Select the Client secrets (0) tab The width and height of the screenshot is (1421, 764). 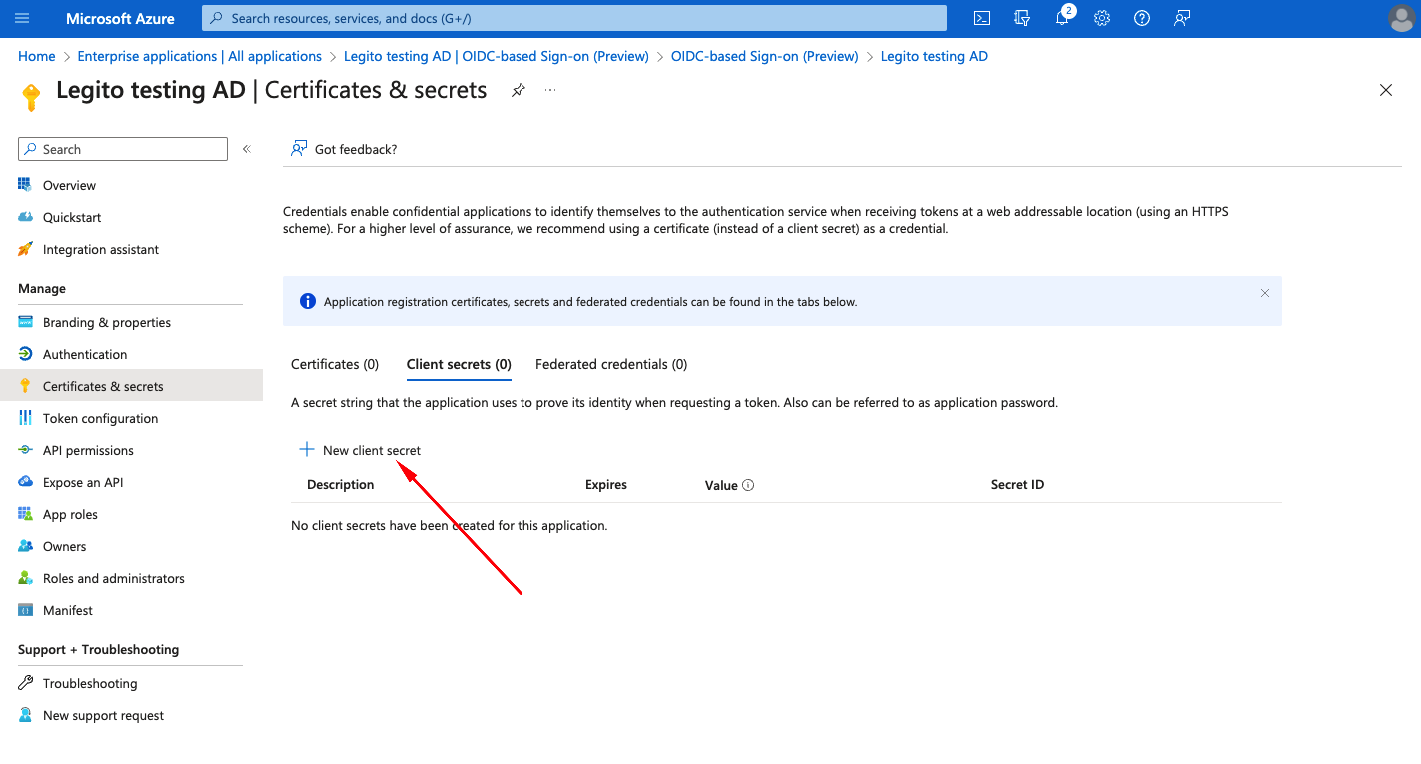[x=459, y=364]
